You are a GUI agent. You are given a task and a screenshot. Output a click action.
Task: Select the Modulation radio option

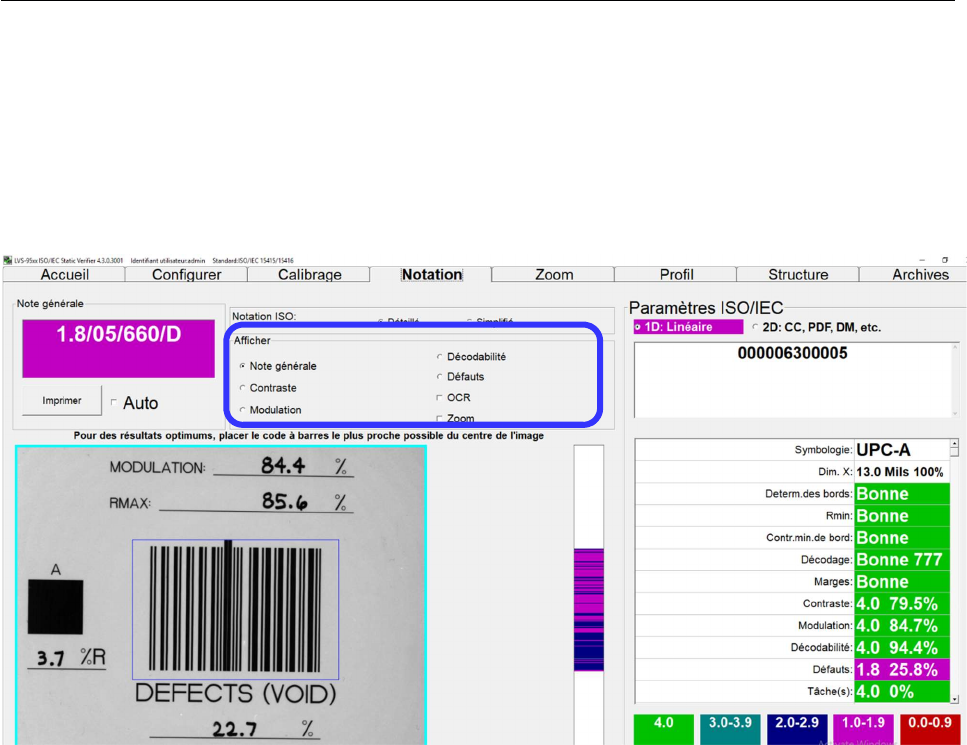coord(243,410)
